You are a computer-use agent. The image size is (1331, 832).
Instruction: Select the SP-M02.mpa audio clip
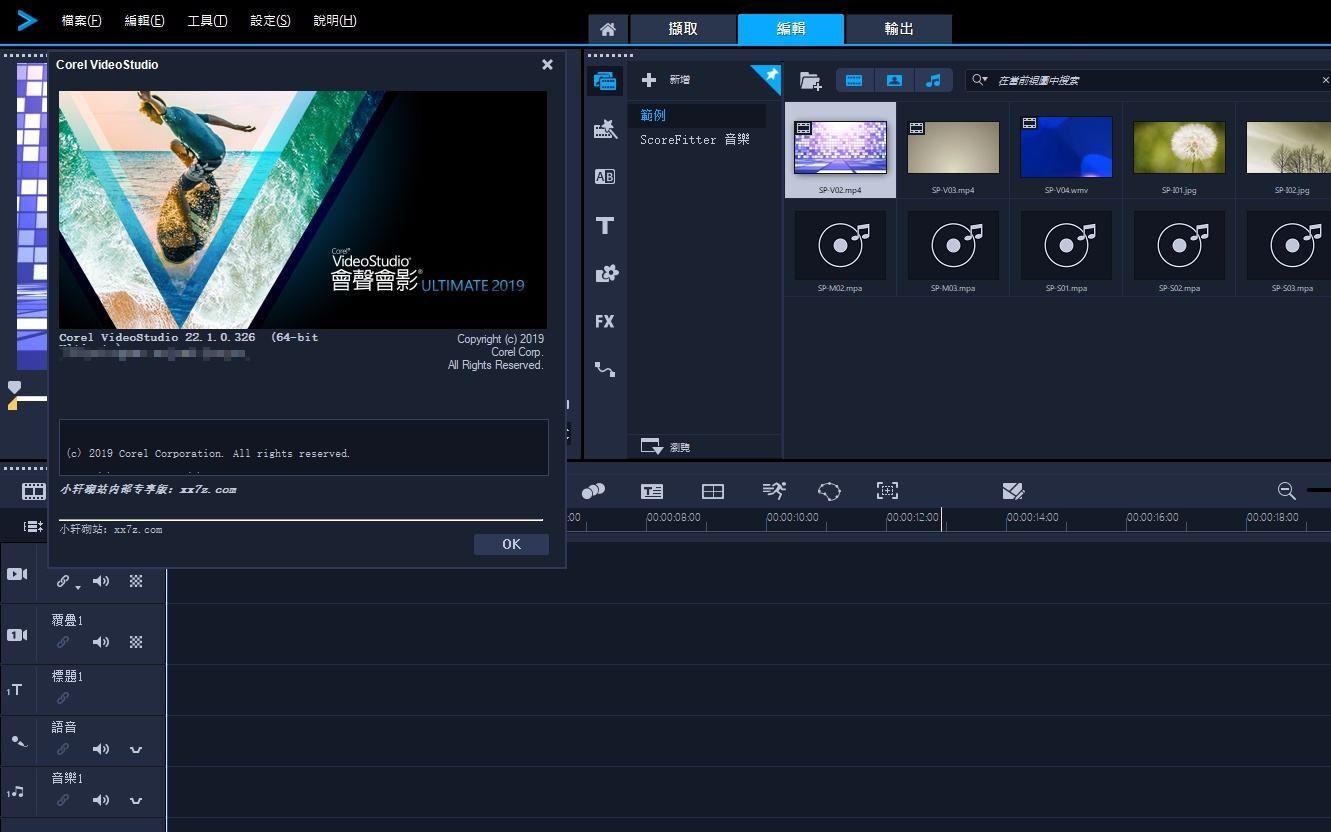(x=840, y=246)
